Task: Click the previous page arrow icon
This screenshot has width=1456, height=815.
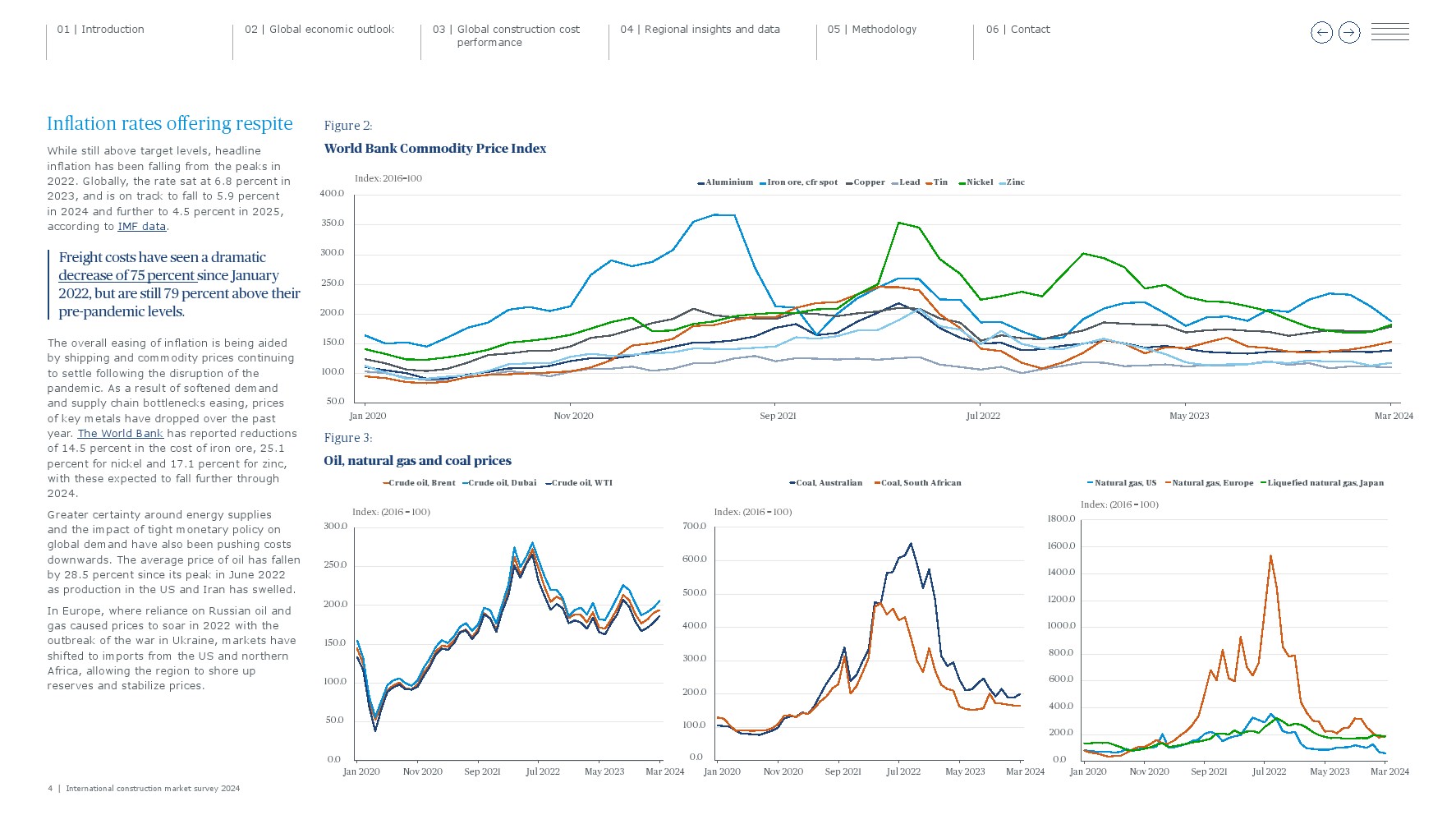Action: pos(1321,33)
